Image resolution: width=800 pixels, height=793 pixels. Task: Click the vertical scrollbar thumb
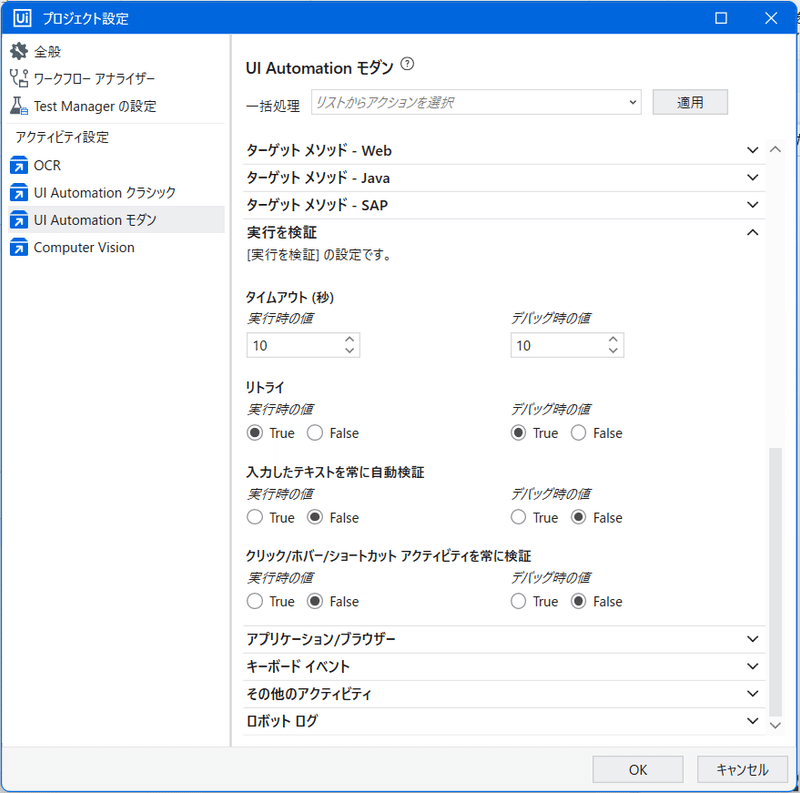[x=775, y=582]
